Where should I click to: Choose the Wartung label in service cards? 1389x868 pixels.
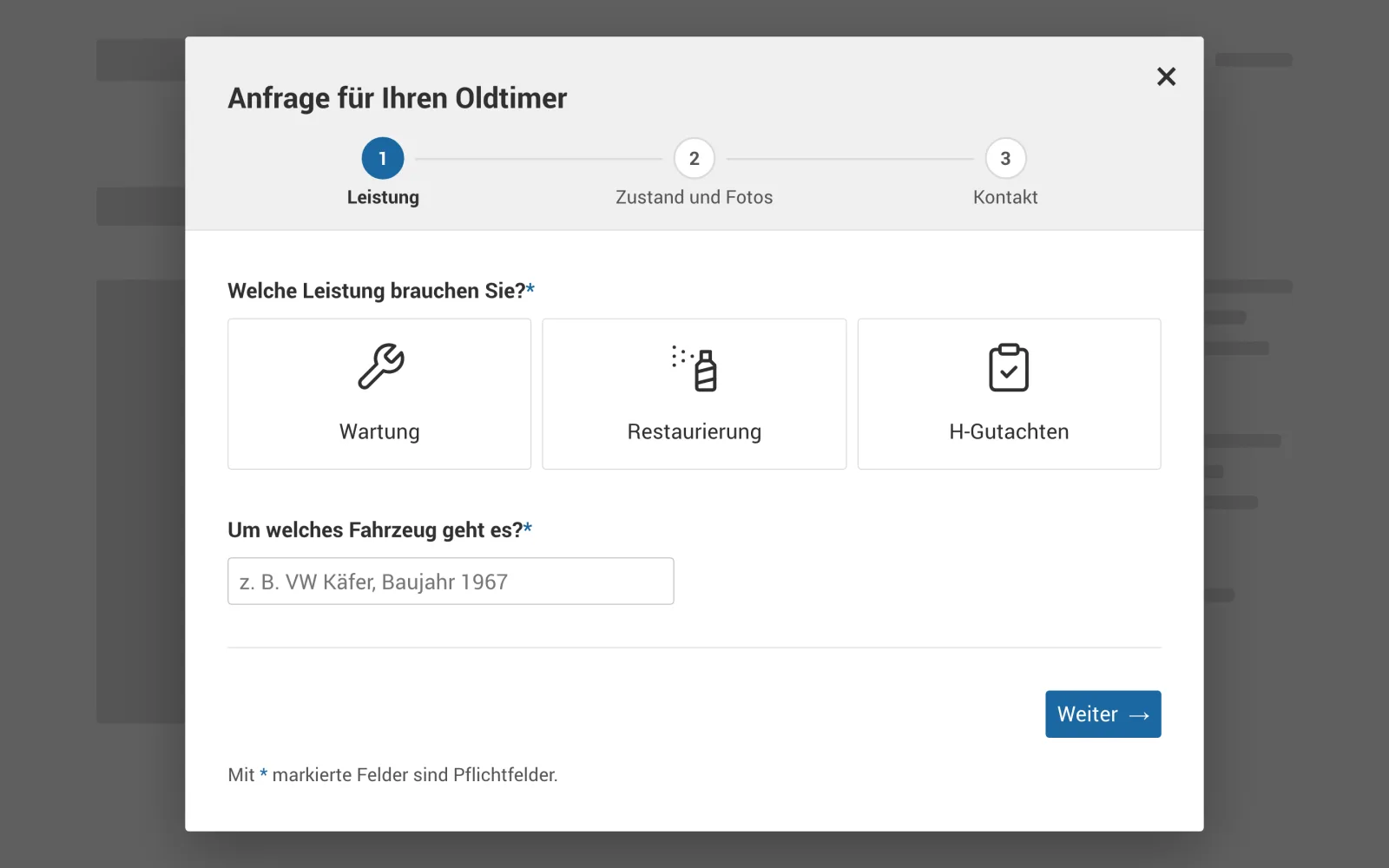[x=379, y=431]
